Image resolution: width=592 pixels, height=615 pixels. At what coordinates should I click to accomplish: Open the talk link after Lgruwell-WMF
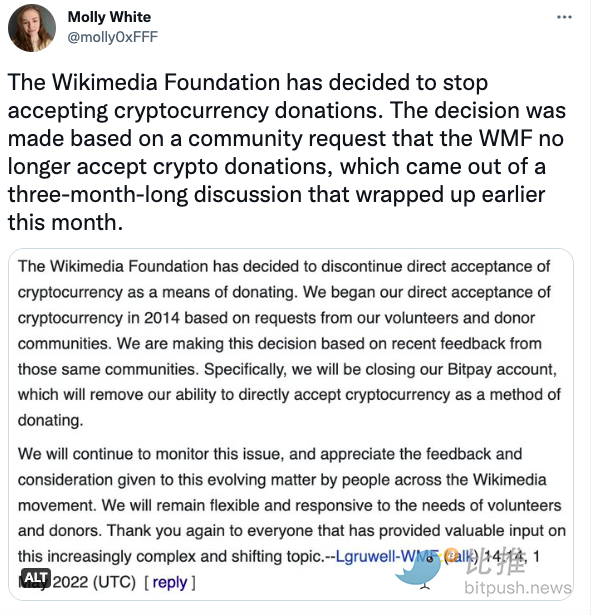(460, 557)
